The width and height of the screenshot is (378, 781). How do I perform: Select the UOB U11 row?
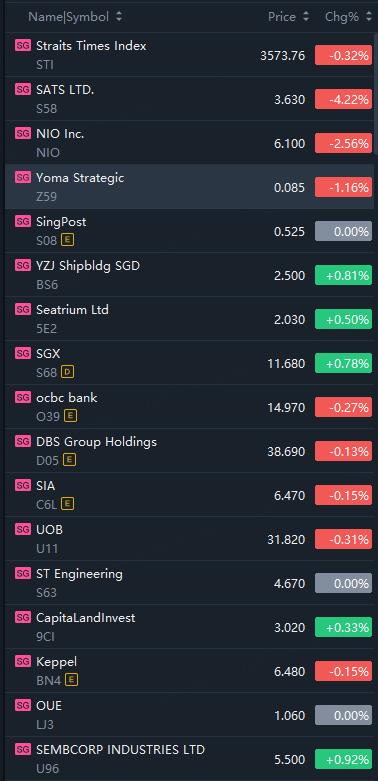189,538
